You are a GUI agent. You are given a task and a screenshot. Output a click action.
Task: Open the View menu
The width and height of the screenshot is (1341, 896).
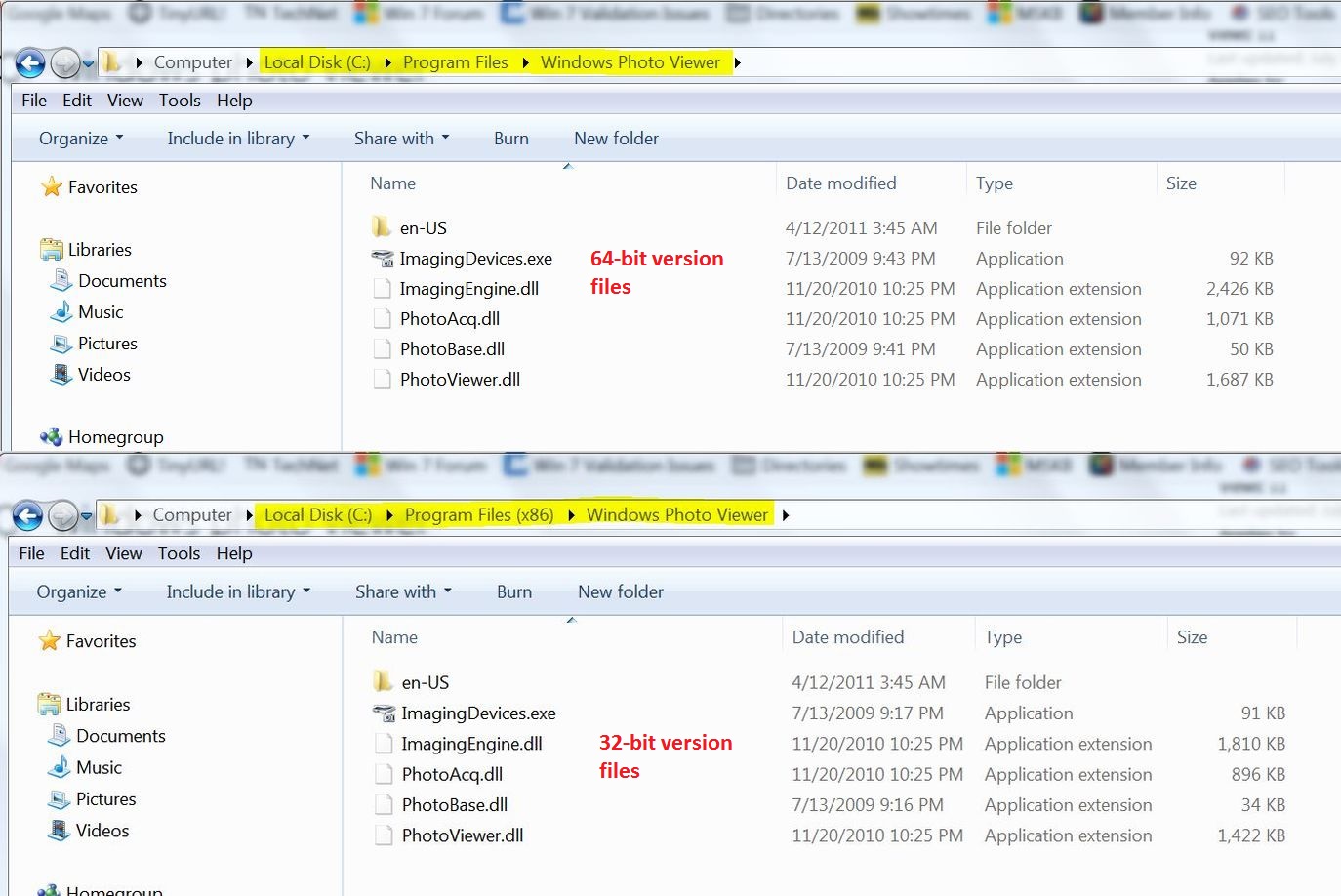(x=125, y=100)
